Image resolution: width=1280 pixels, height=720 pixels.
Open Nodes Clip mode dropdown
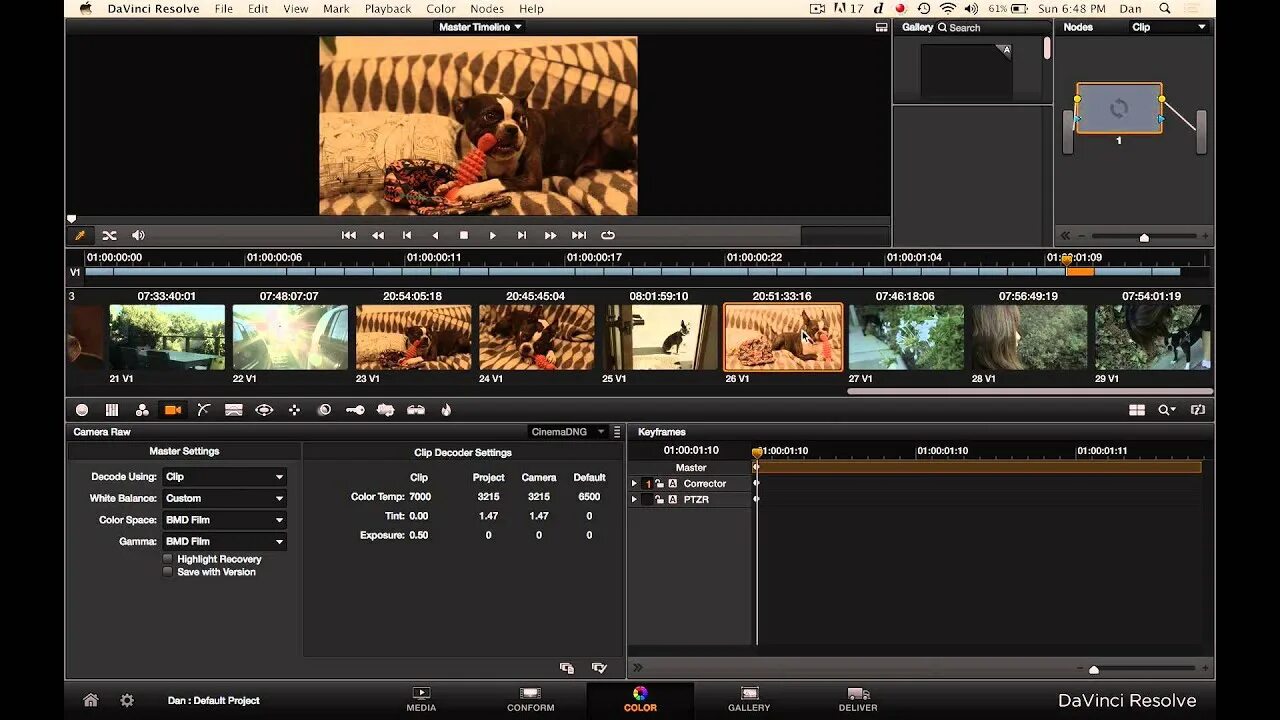(1169, 27)
